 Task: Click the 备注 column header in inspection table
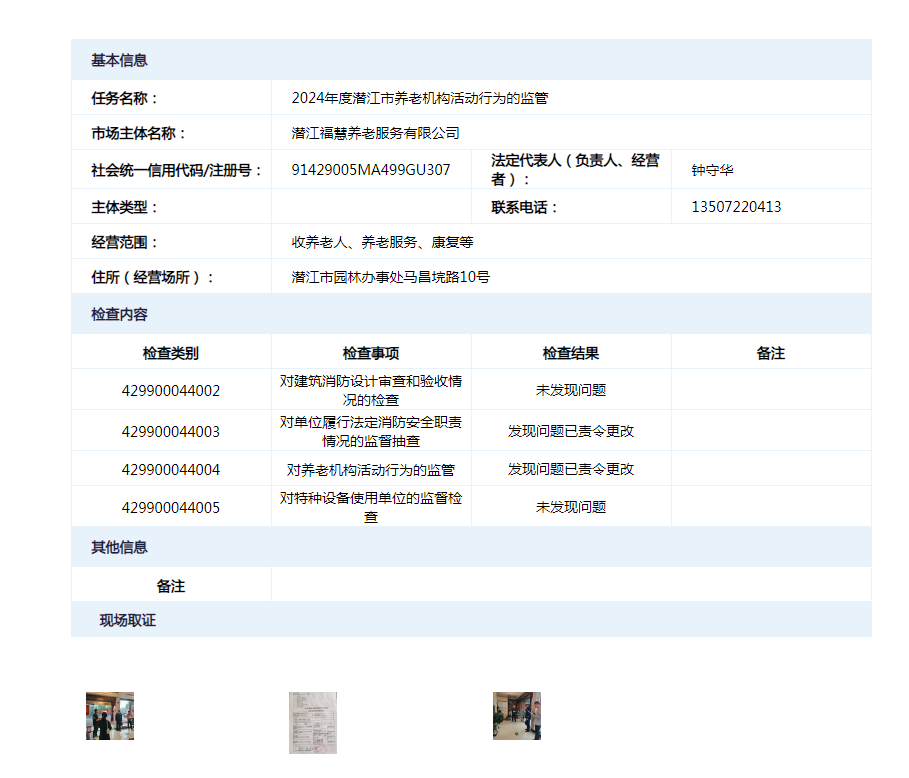point(771,353)
